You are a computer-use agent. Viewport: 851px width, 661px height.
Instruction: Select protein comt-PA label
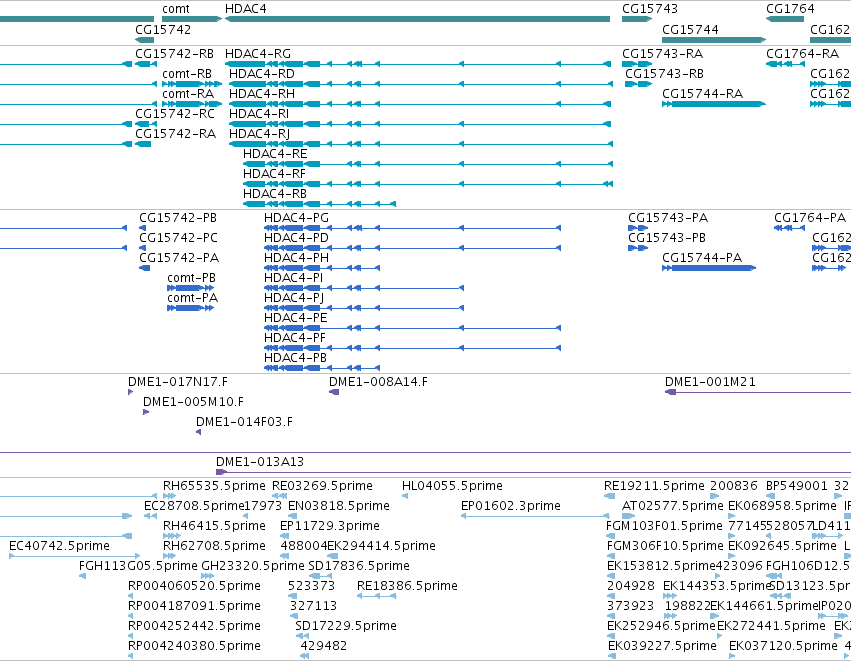click(x=193, y=298)
